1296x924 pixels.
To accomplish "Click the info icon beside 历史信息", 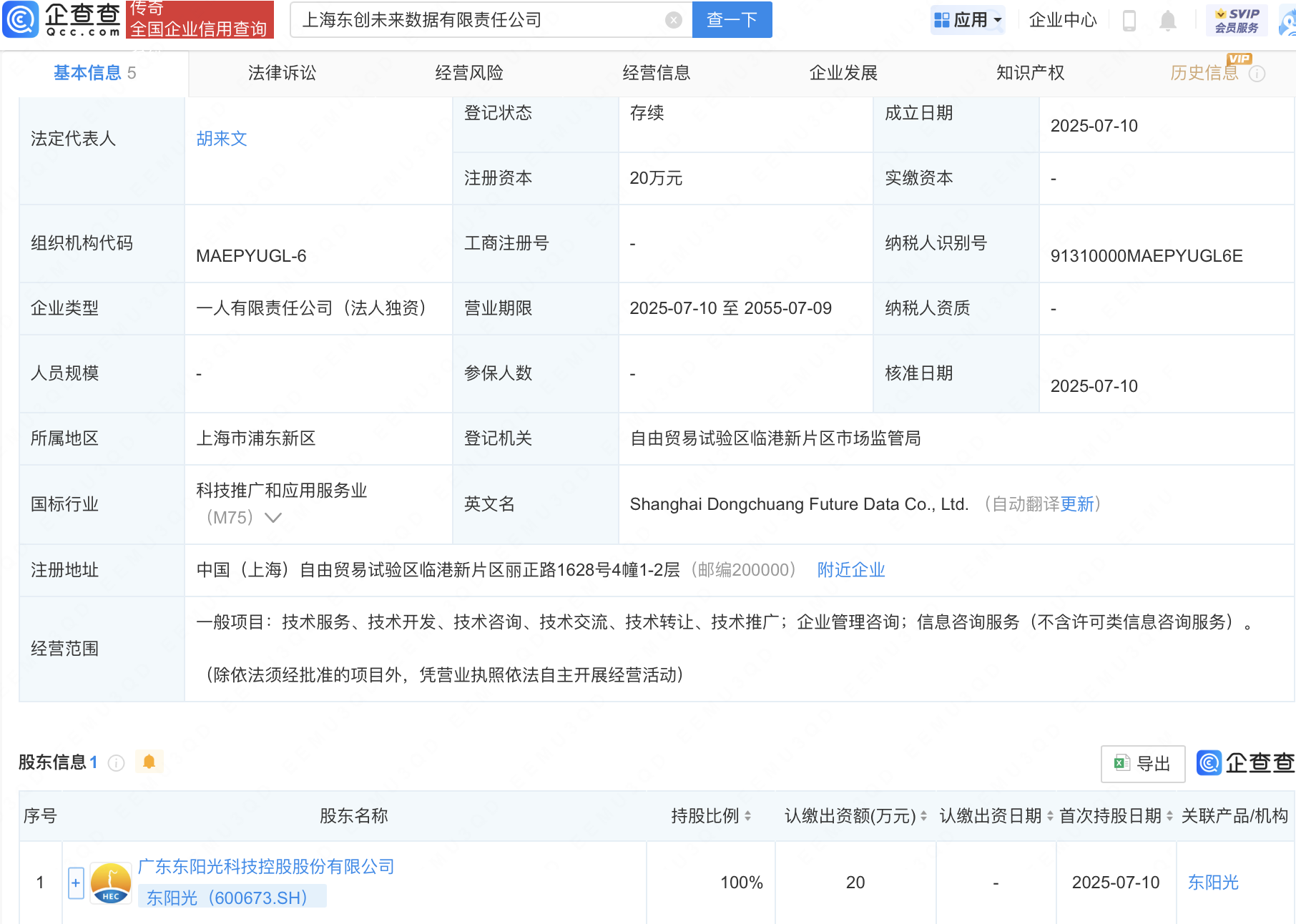I will pyautogui.click(x=1257, y=74).
